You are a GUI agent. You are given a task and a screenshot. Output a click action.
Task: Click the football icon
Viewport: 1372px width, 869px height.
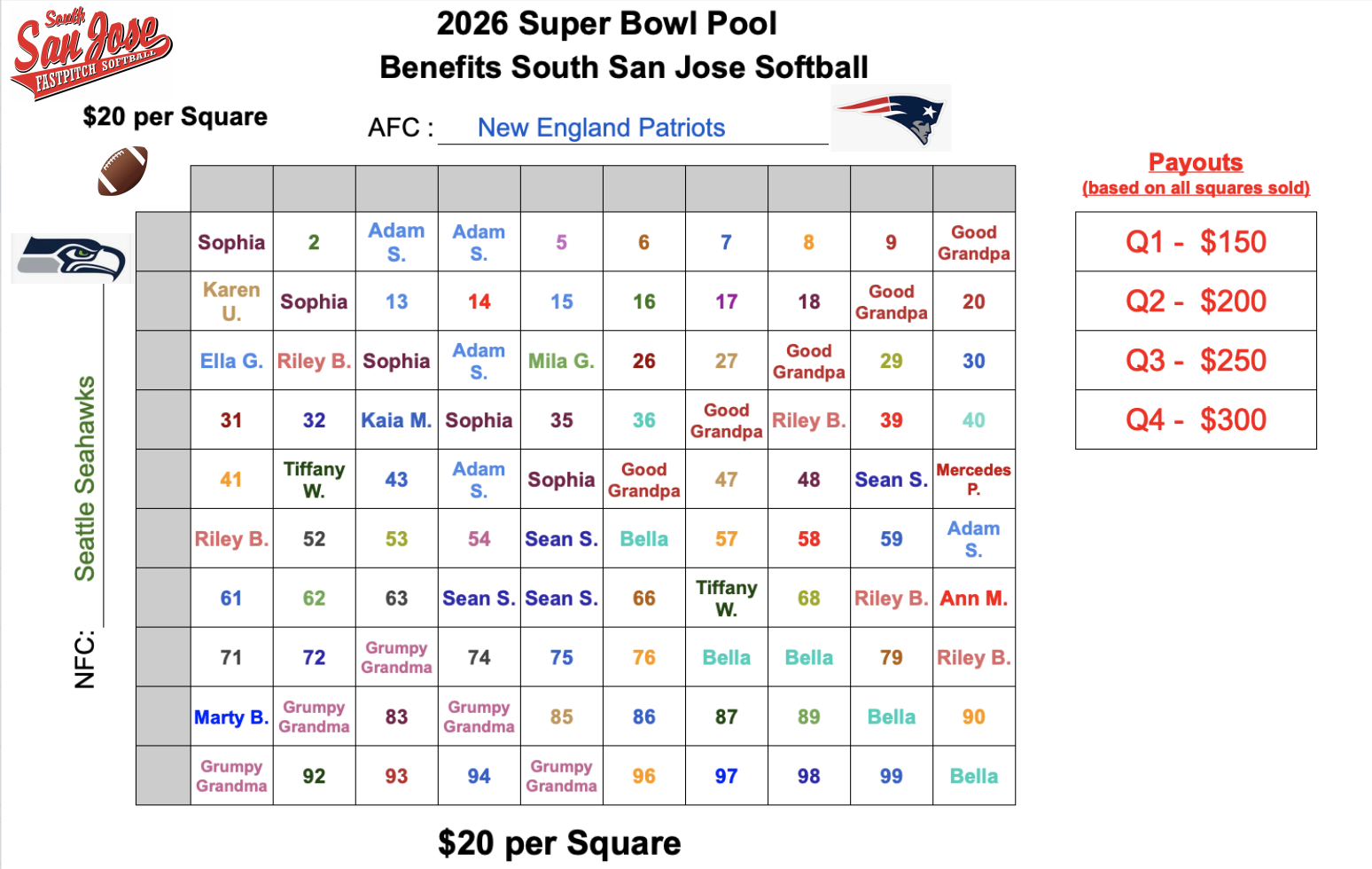(x=122, y=170)
